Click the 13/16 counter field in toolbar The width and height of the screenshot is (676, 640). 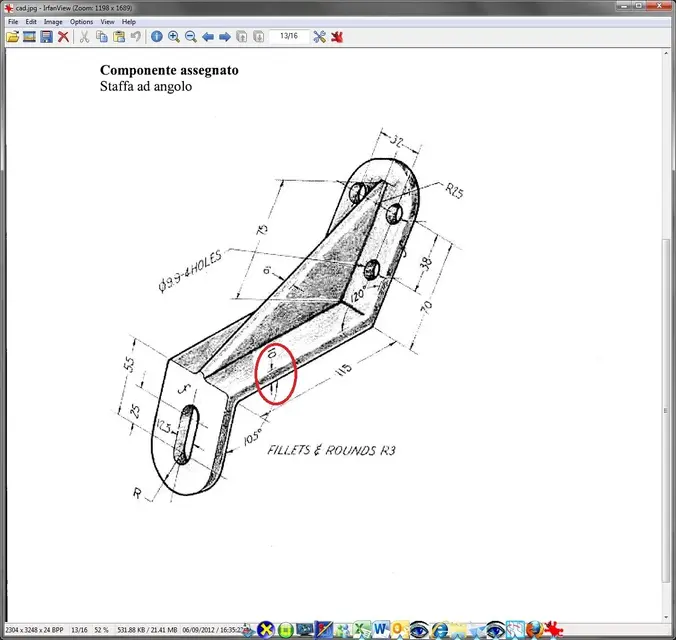(x=289, y=36)
